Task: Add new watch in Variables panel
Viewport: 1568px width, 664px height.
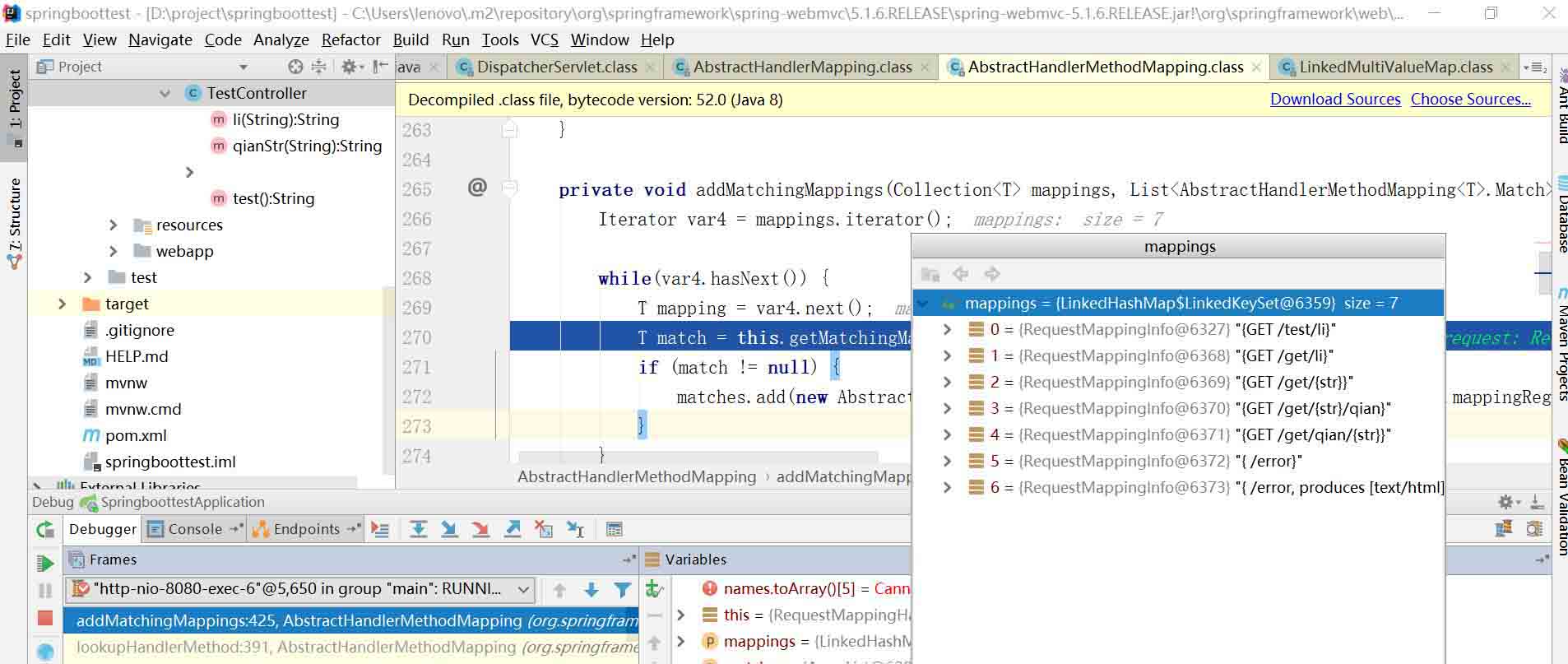Action: pos(655,588)
